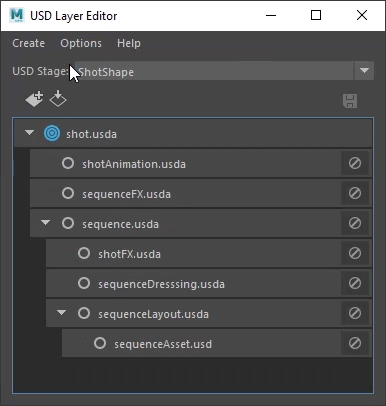This screenshot has width=386, height=406.
Task: Click the Maya logo icon in title bar
Action: pos(17,15)
